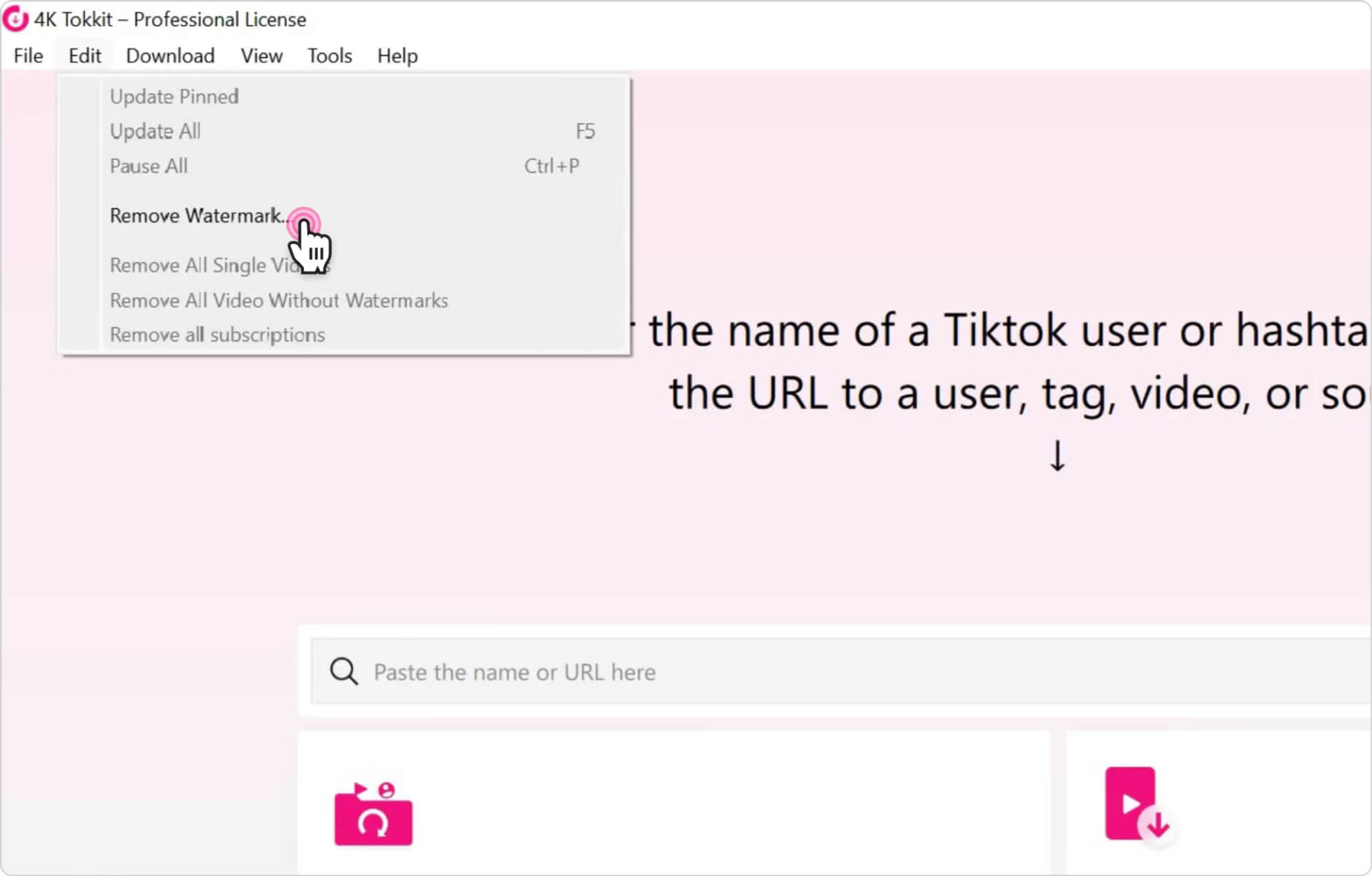Select Pause All menu item
The height and width of the screenshot is (876, 1372).
(x=148, y=167)
